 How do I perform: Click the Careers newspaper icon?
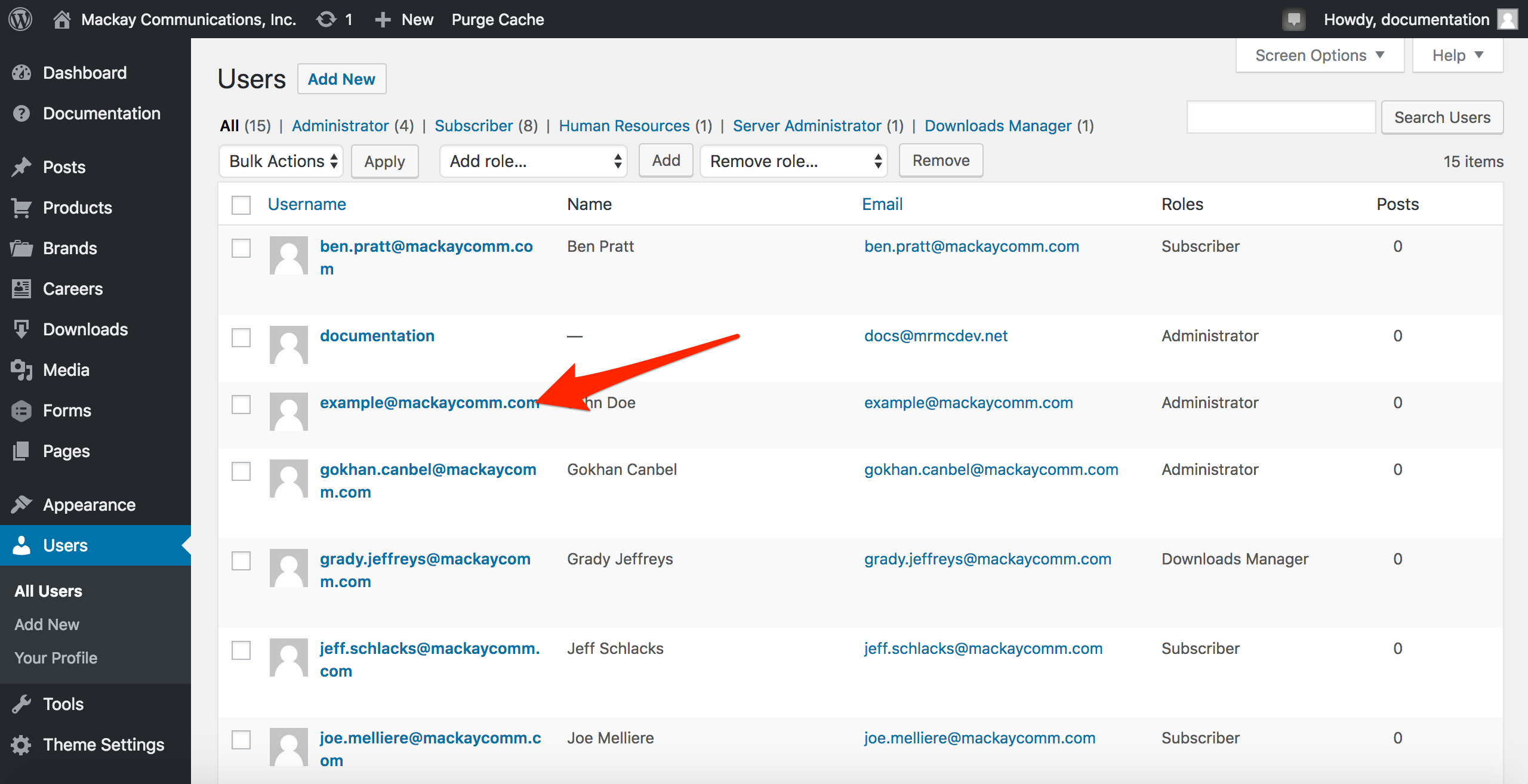[21, 289]
